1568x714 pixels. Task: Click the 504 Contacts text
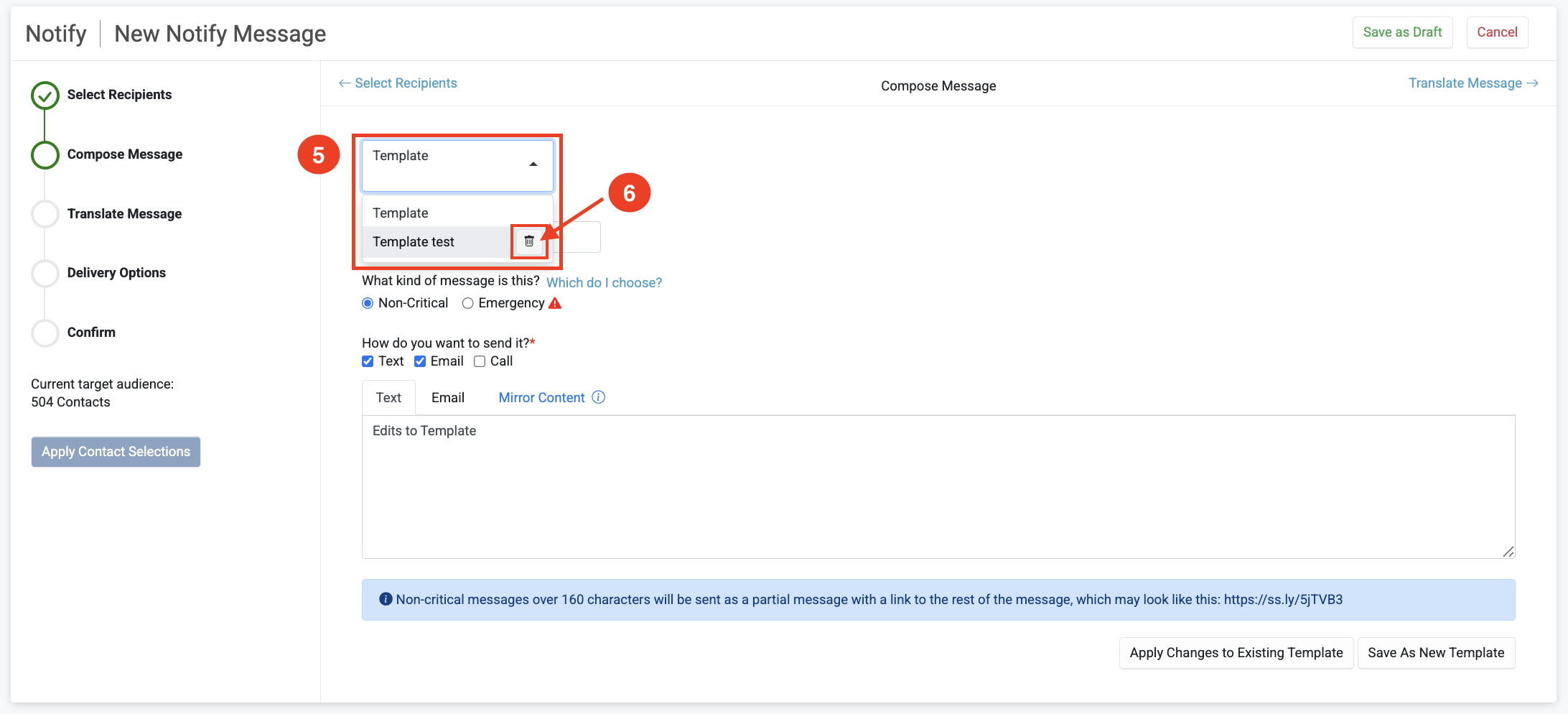[70, 402]
